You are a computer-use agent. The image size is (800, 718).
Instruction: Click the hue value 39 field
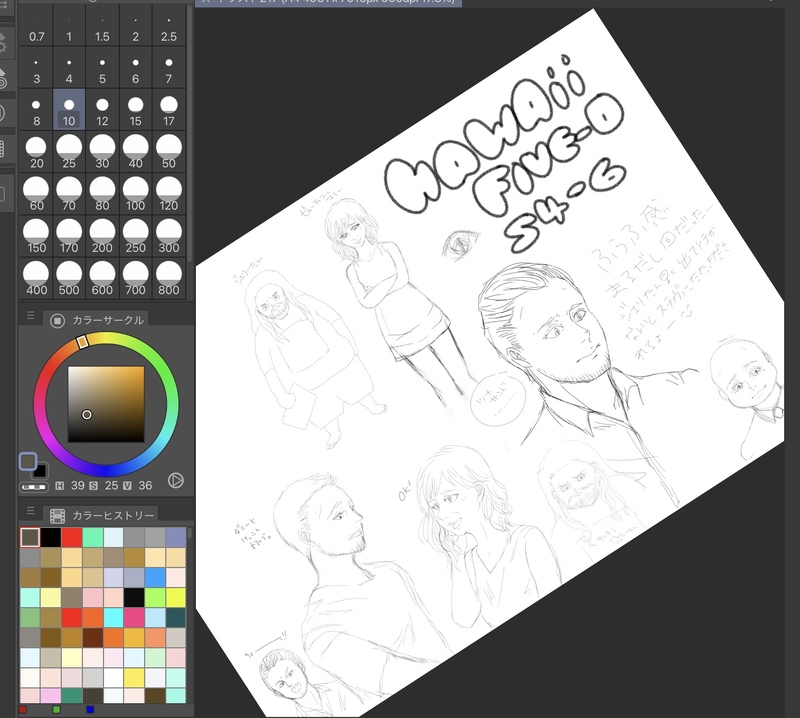[78, 485]
